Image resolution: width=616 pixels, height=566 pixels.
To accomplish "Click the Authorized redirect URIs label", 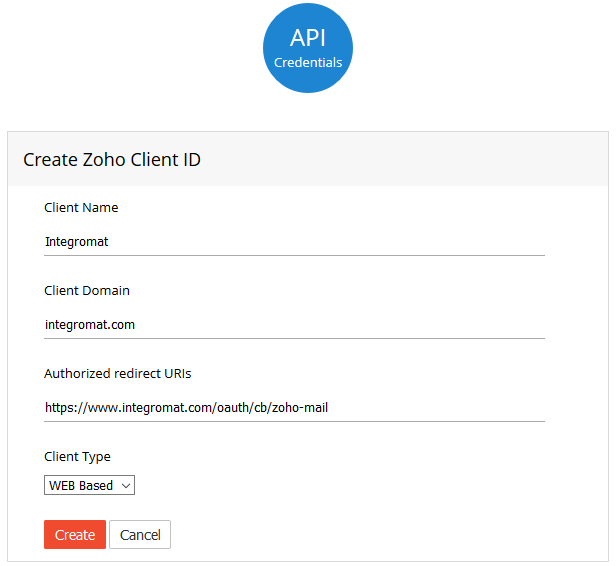I will [x=117, y=374].
